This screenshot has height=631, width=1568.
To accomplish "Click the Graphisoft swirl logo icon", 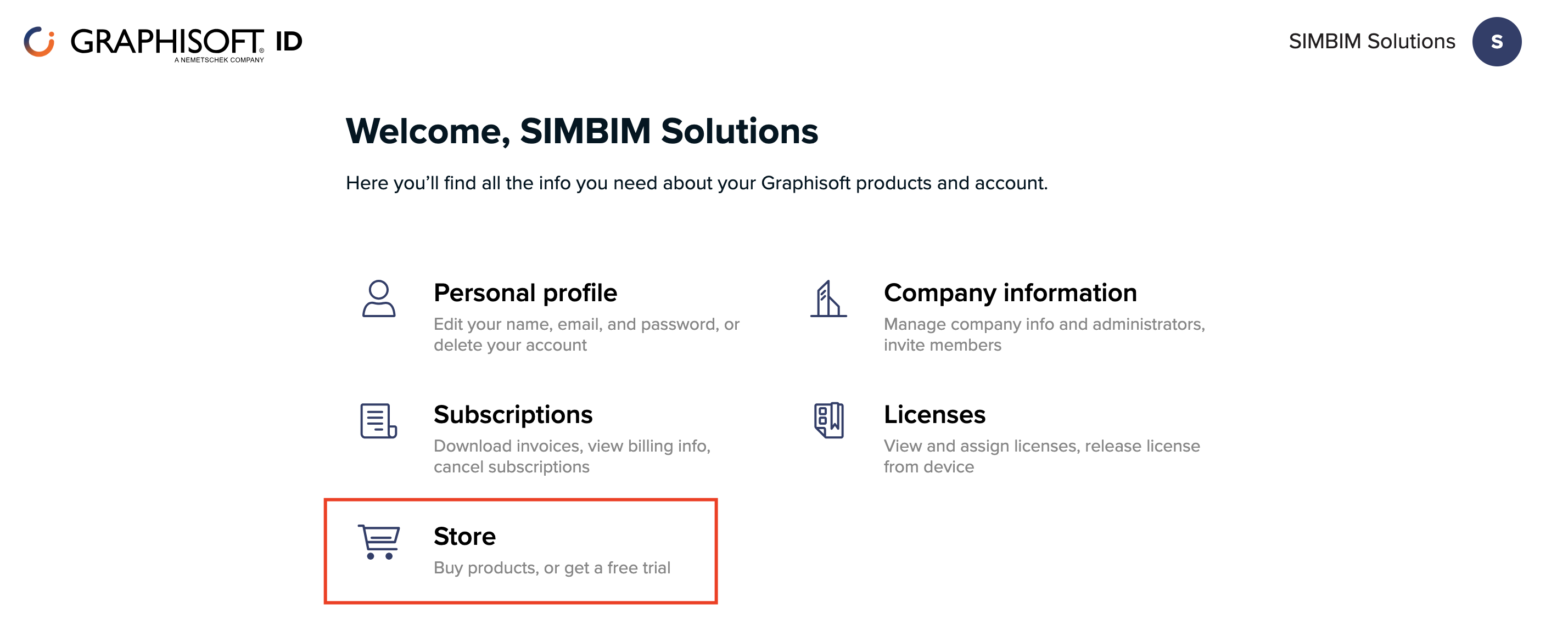I will (39, 41).
